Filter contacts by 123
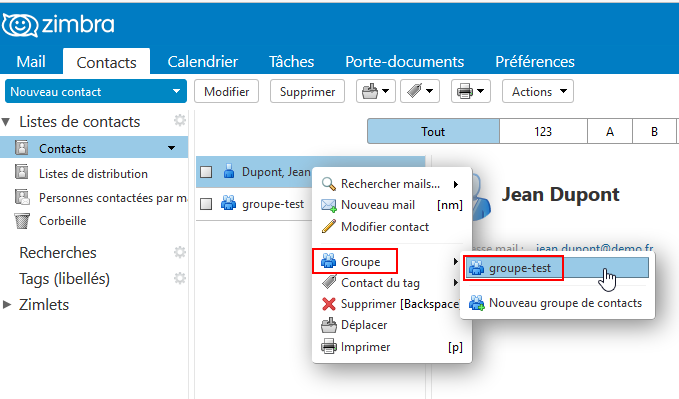This screenshot has width=679, height=399. click(x=543, y=131)
